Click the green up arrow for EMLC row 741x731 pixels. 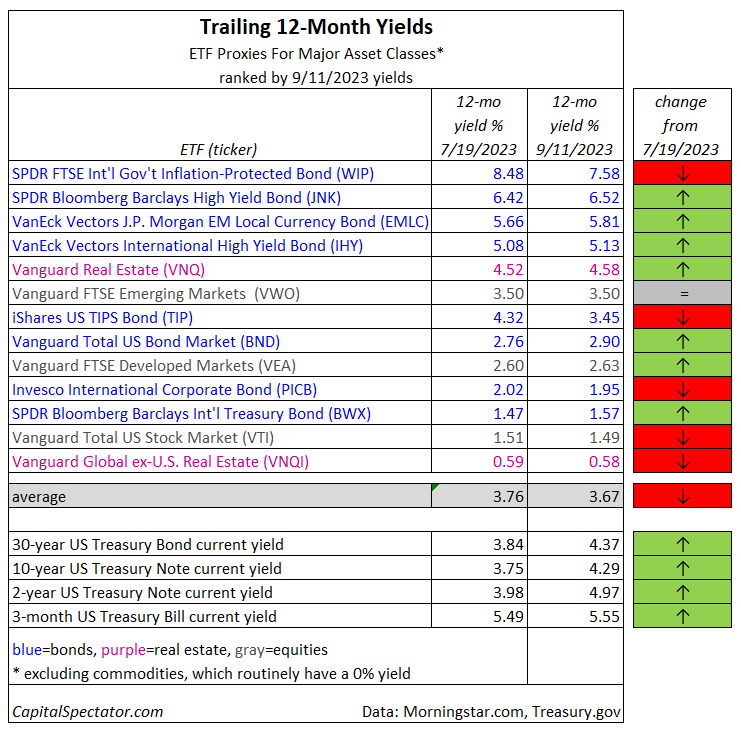[682, 222]
